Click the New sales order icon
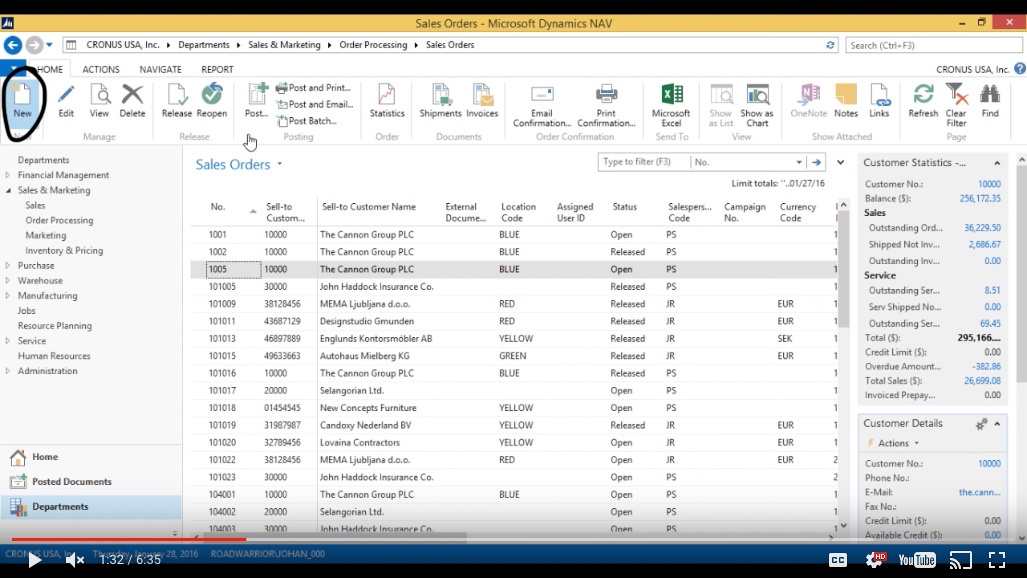 click(22, 100)
